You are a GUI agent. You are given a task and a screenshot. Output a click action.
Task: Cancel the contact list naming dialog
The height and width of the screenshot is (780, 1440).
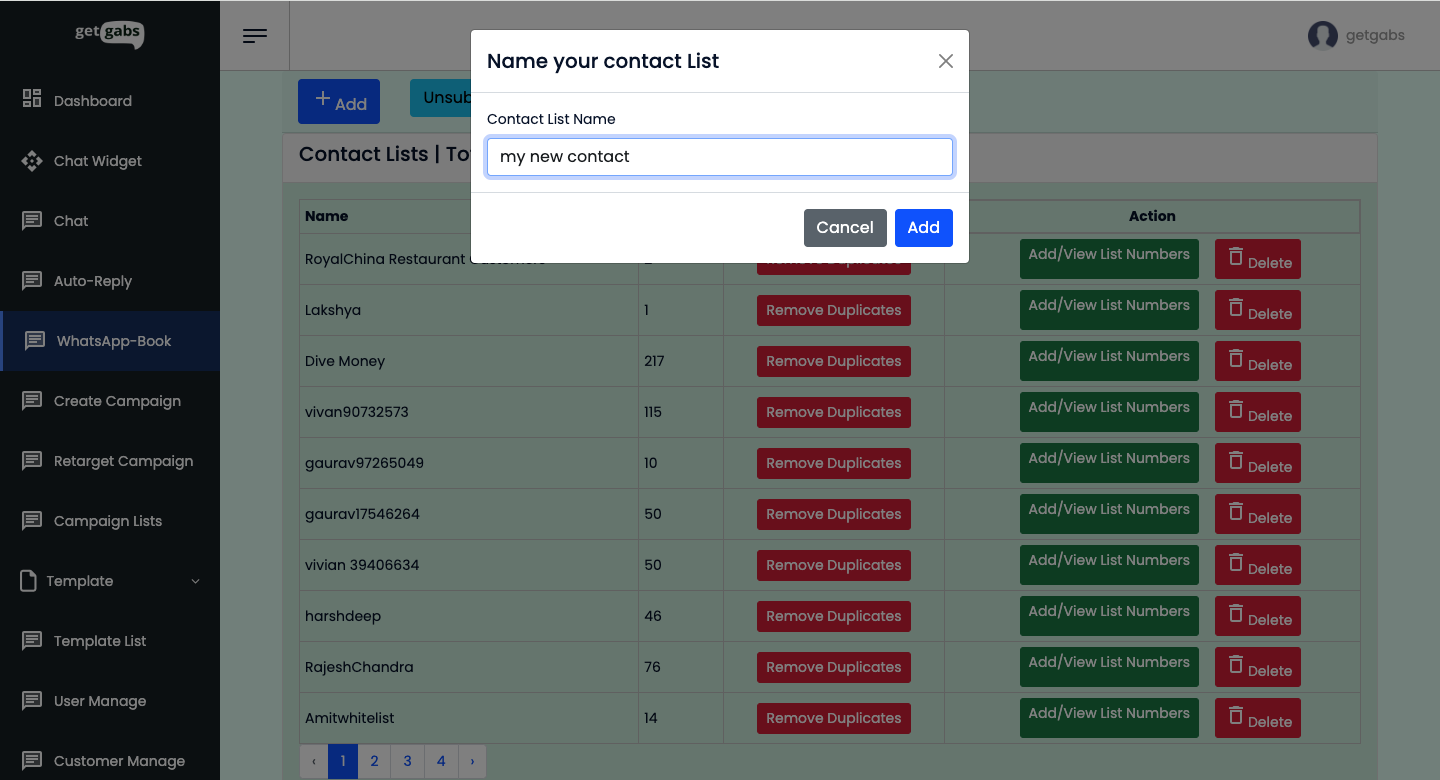(845, 228)
